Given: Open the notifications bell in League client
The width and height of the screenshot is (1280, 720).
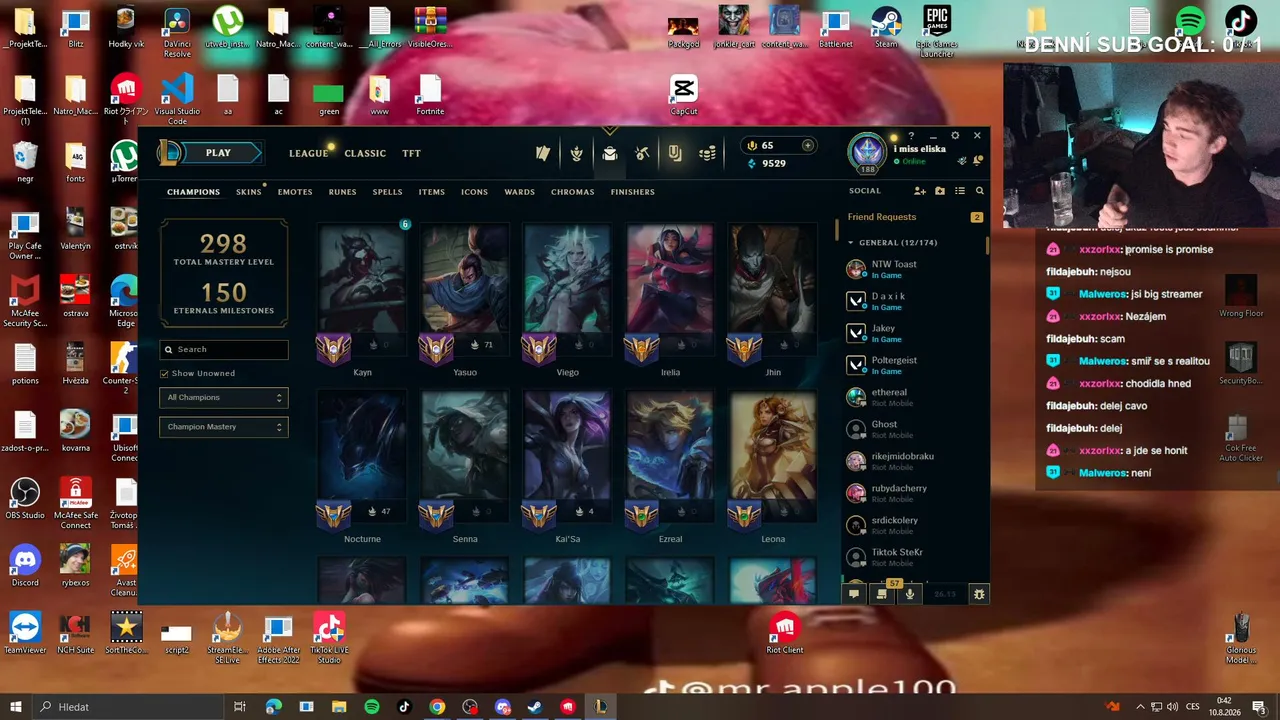Looking at the screenshot, I should pyautogui.click(x=977, y=161).
